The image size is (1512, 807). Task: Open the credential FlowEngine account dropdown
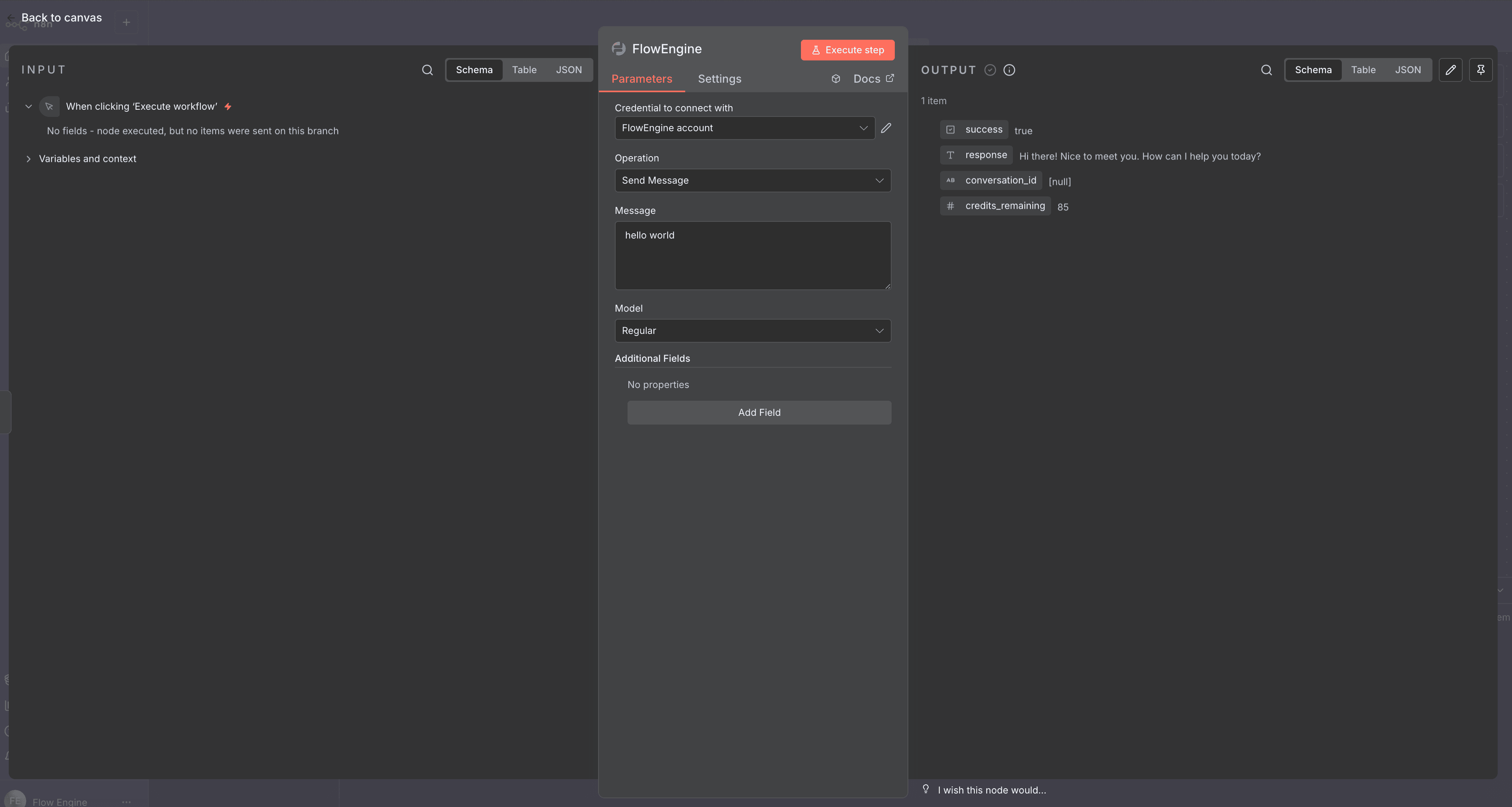coord(745,128)
